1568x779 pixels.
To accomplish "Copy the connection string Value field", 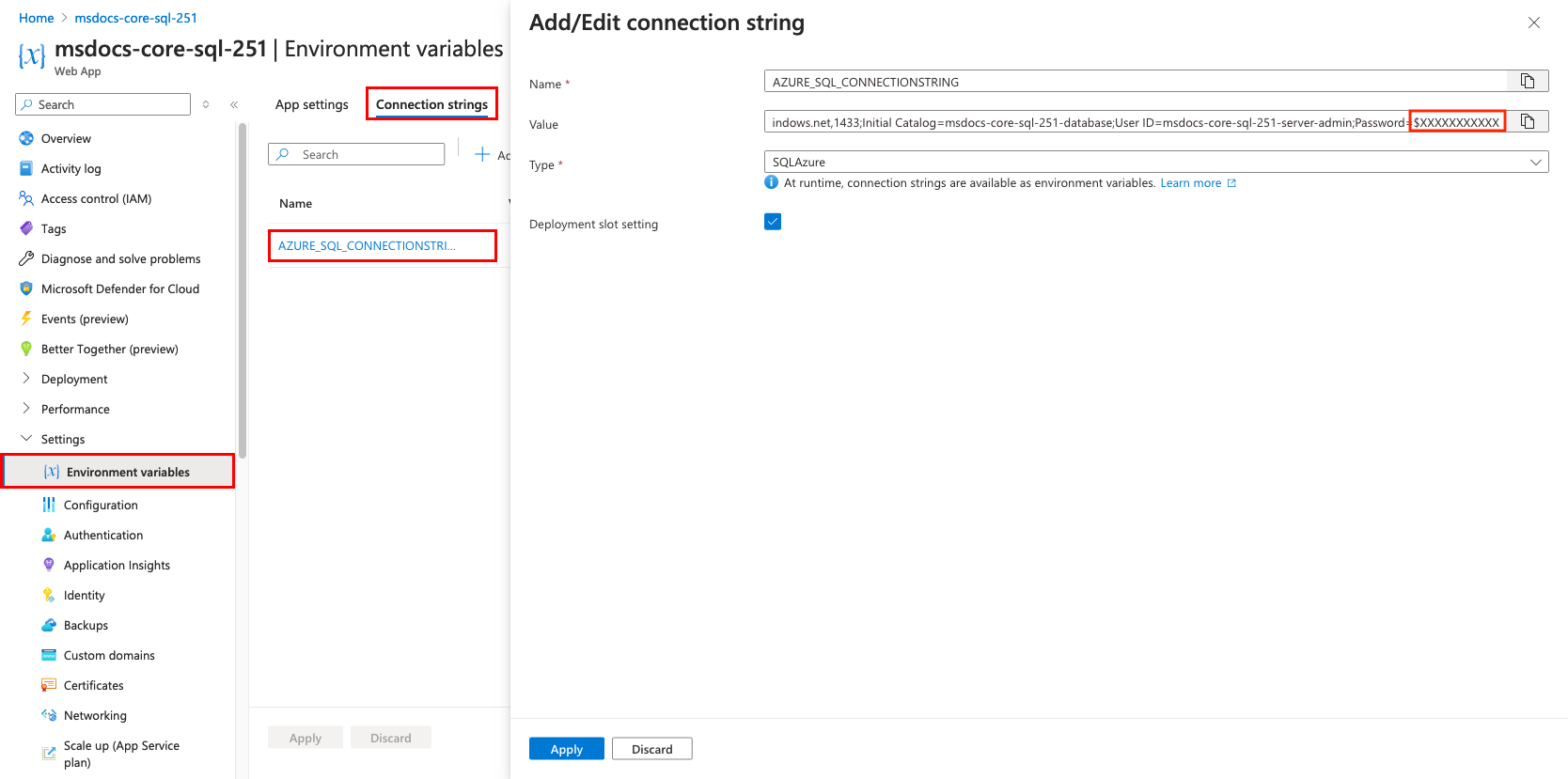I will pyautogui.click(x=1529, y=121).
